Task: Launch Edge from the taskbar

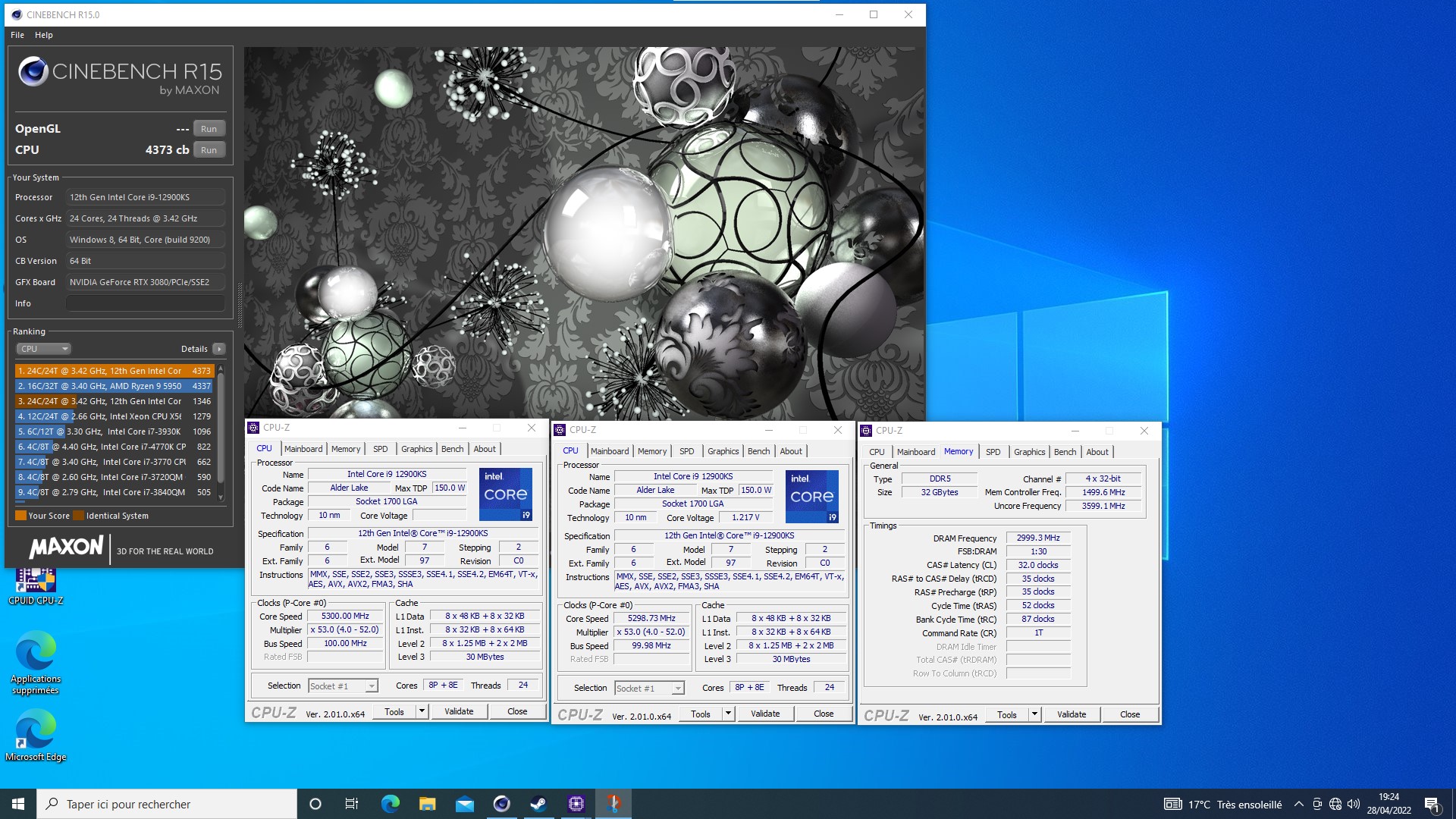Action: coord(390,804)
